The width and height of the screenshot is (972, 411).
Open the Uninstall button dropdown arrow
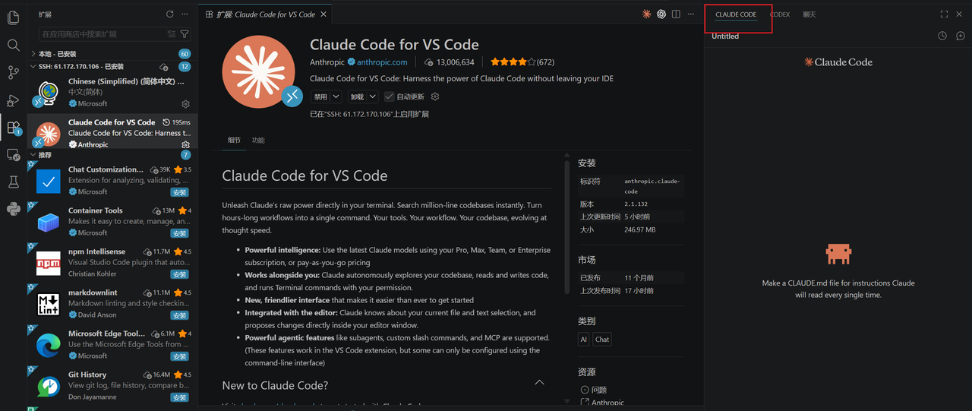(373, 97)
